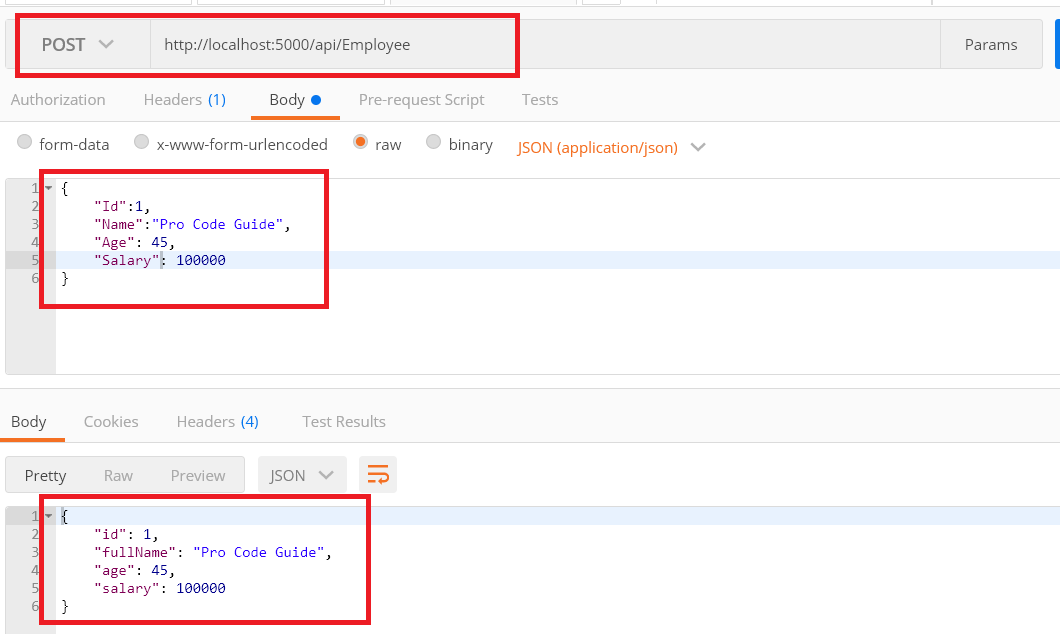The height and width of the screenshot is (634, 1060).
Task: Show the response Headers (4) tab
Action: 217,422
